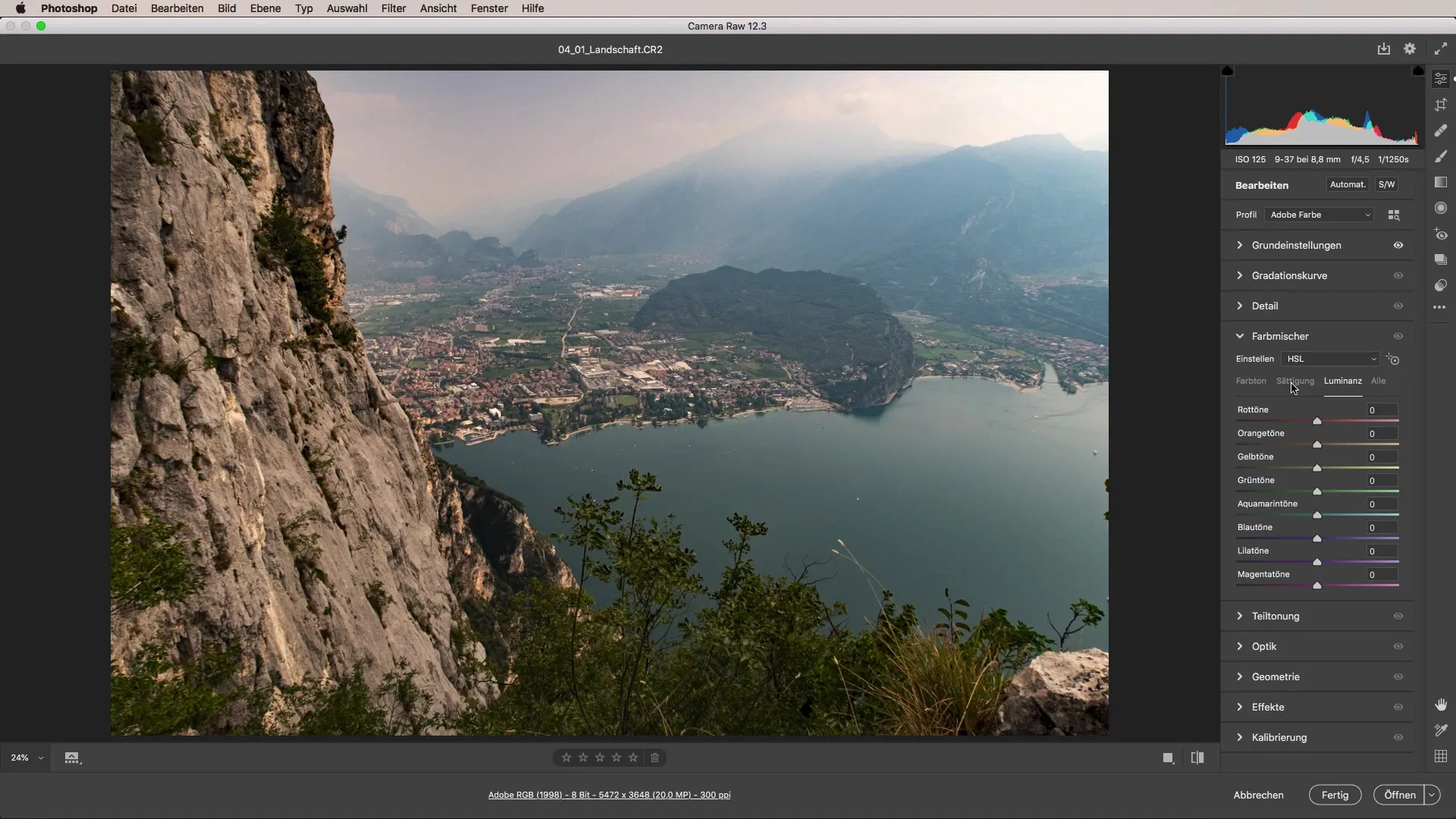The image size is (1456, 819).
Task: Open the Einstellen HSL dropdown
Action: click(x=1331, y=359)
